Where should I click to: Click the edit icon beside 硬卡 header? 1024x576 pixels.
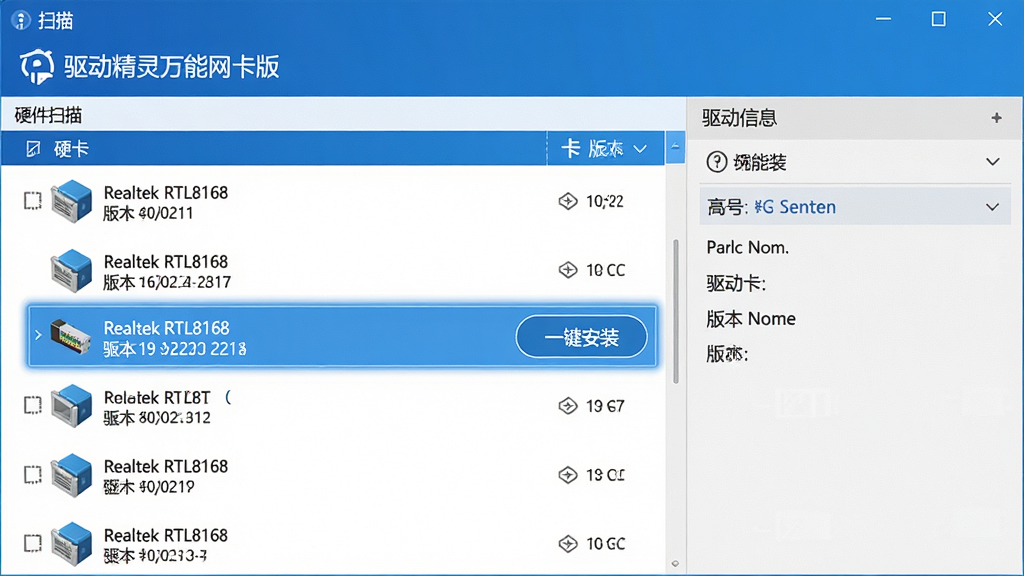33,149
